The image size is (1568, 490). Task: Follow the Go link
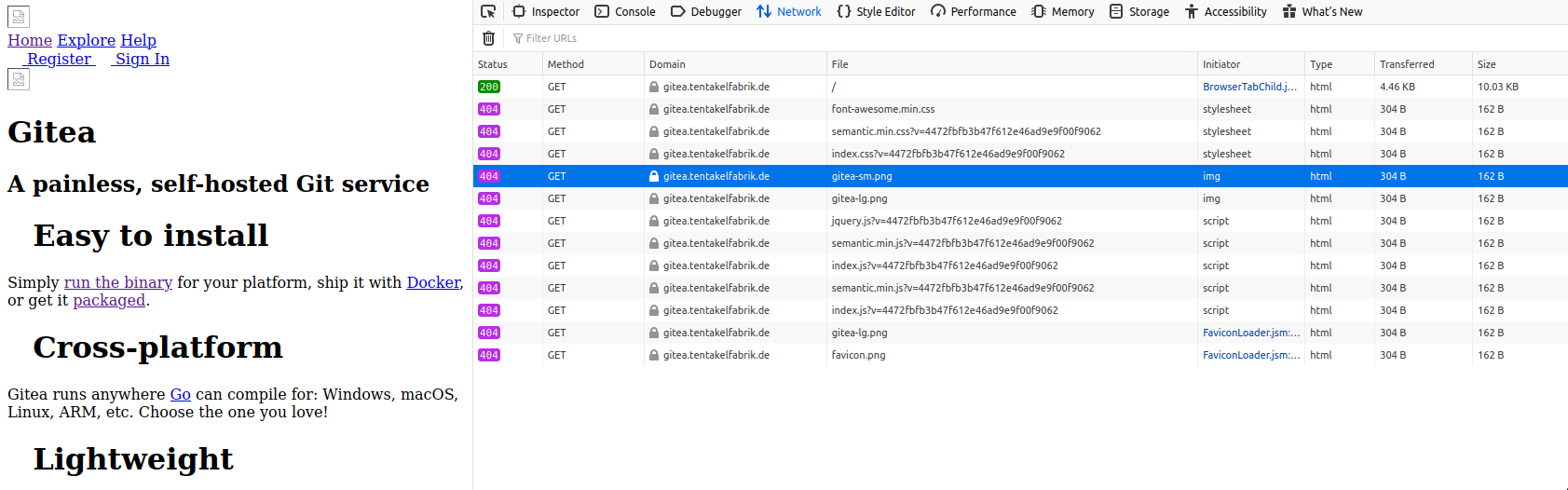click(181, 394)
